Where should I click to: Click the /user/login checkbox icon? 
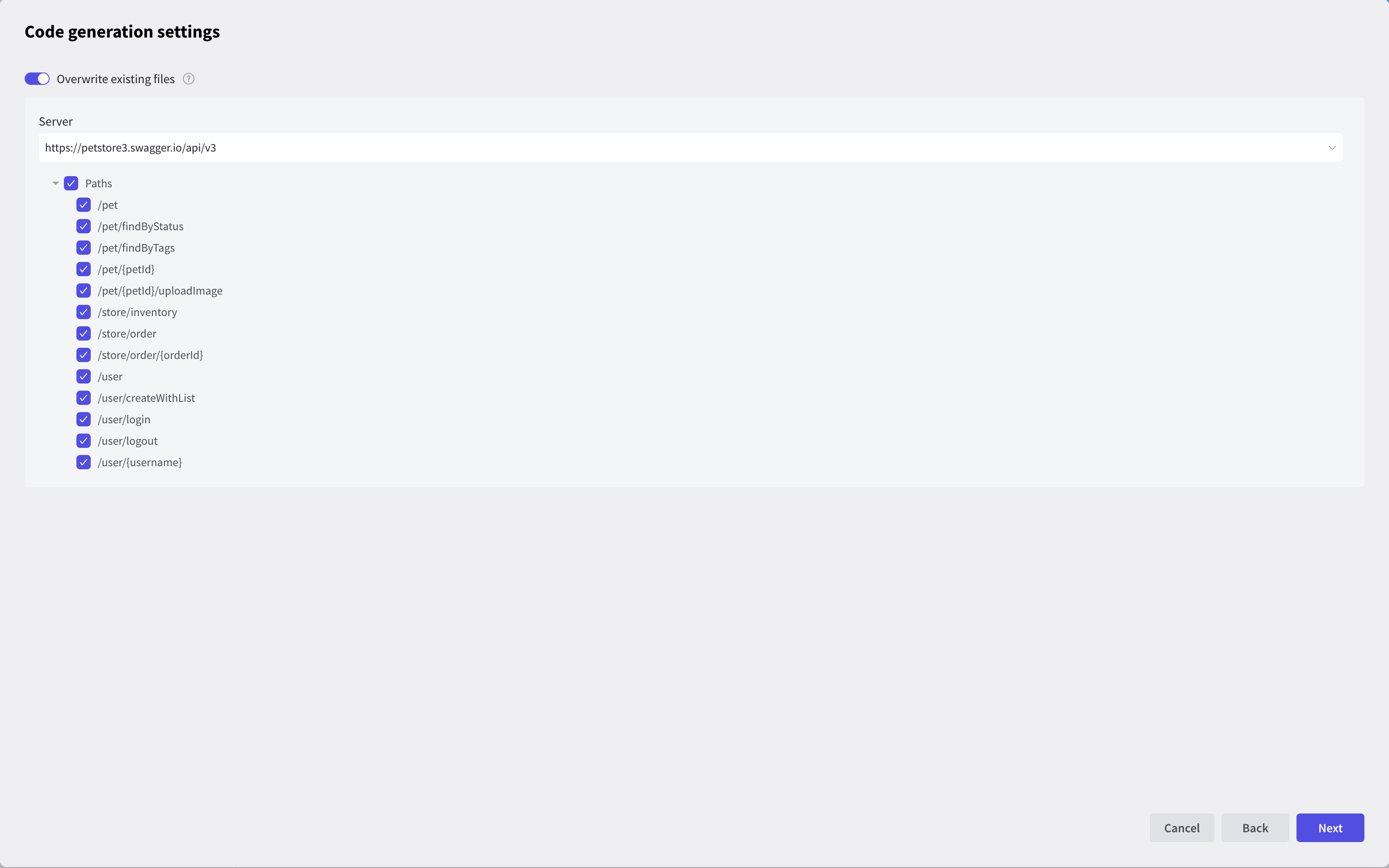(x=83, y=419)
